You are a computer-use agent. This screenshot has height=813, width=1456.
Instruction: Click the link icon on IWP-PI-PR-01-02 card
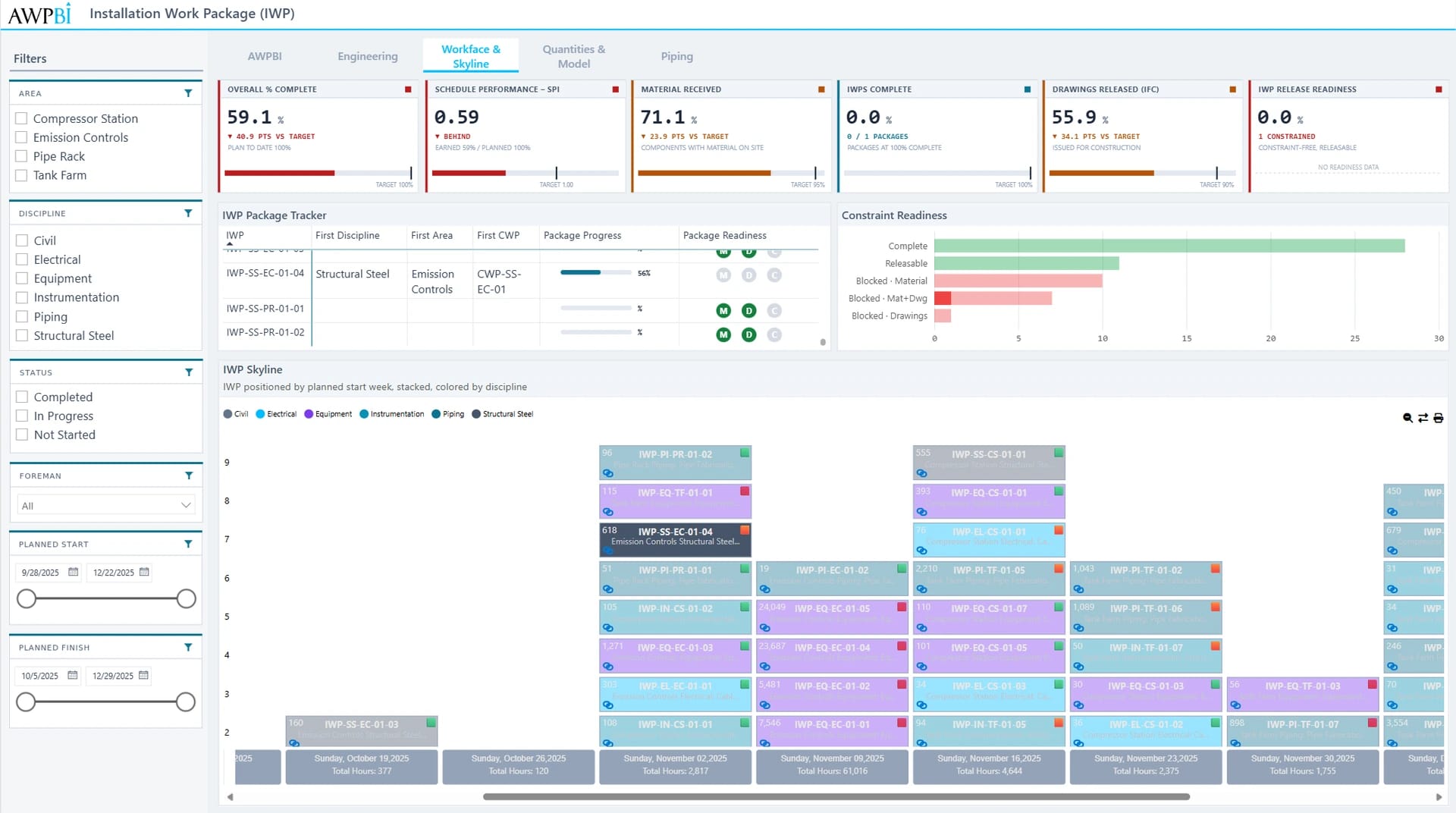tap(607, 473)
